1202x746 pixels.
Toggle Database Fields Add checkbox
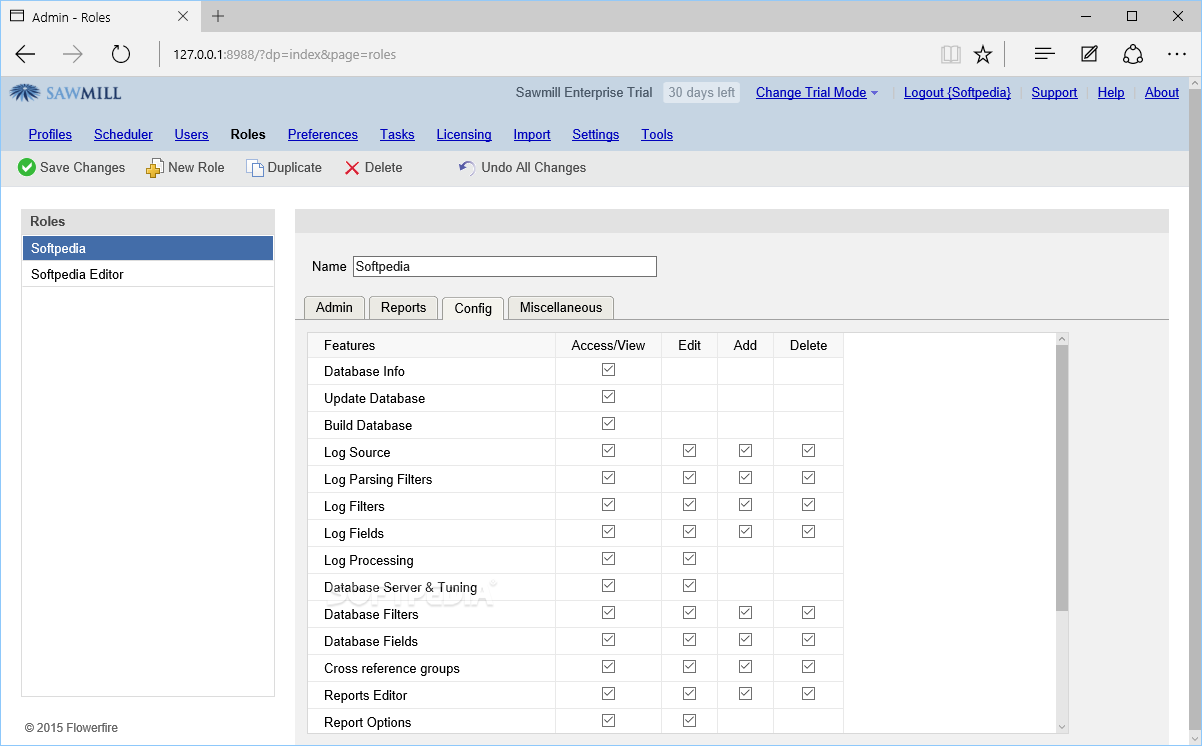click(745, 640)
